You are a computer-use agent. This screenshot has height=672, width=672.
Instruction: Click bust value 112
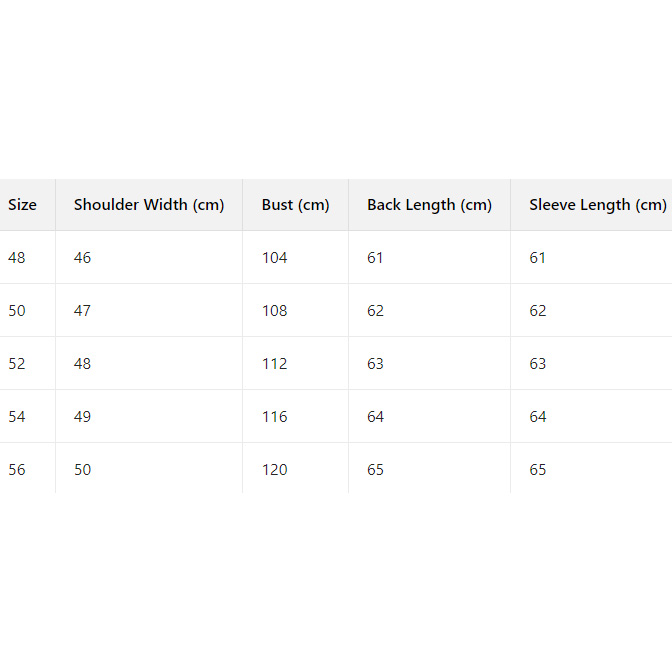(274, 364)
